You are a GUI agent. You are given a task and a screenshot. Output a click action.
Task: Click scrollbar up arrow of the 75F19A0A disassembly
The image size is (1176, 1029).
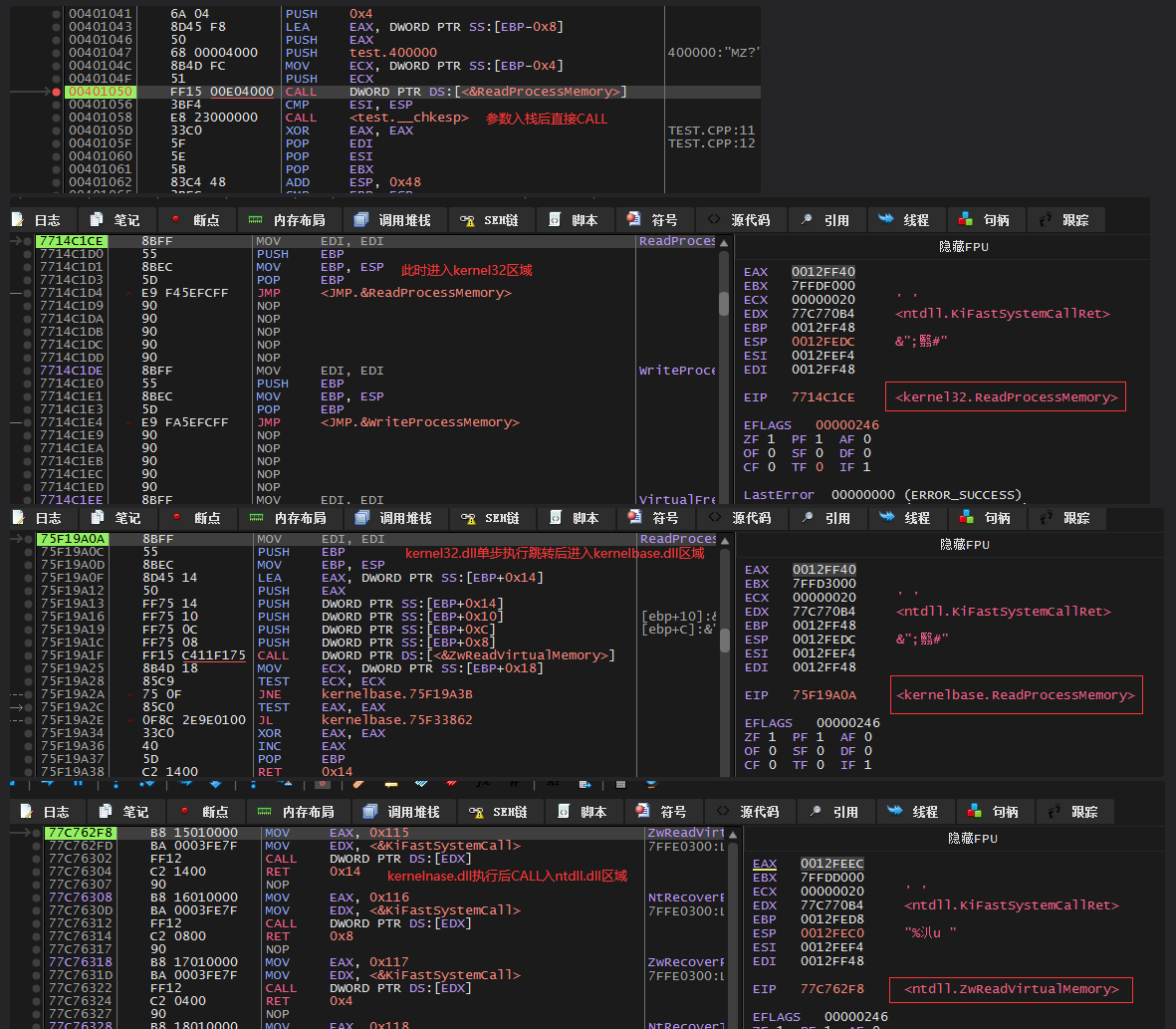tap(725, 541)
